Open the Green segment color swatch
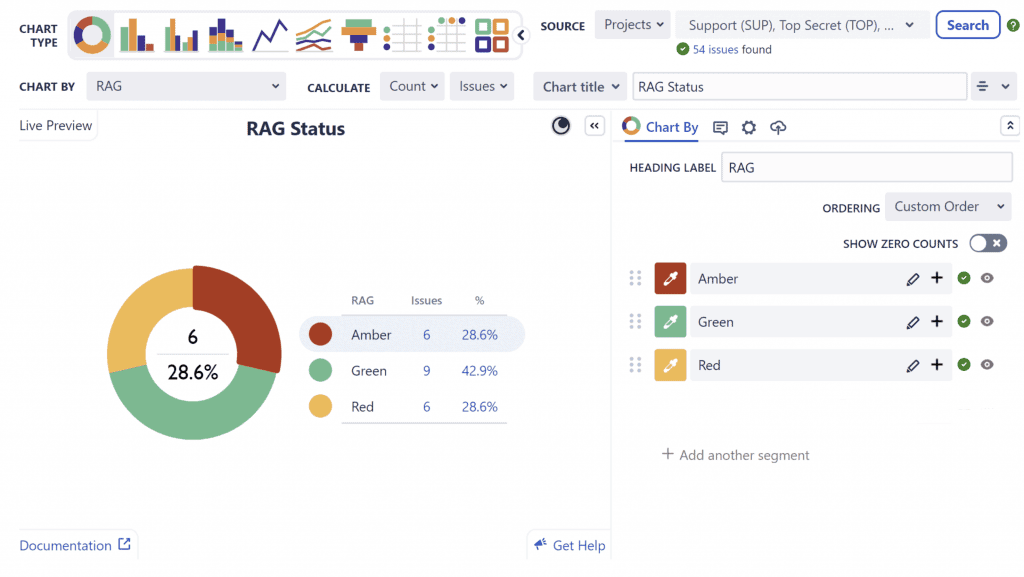 (x=670, y=322)
